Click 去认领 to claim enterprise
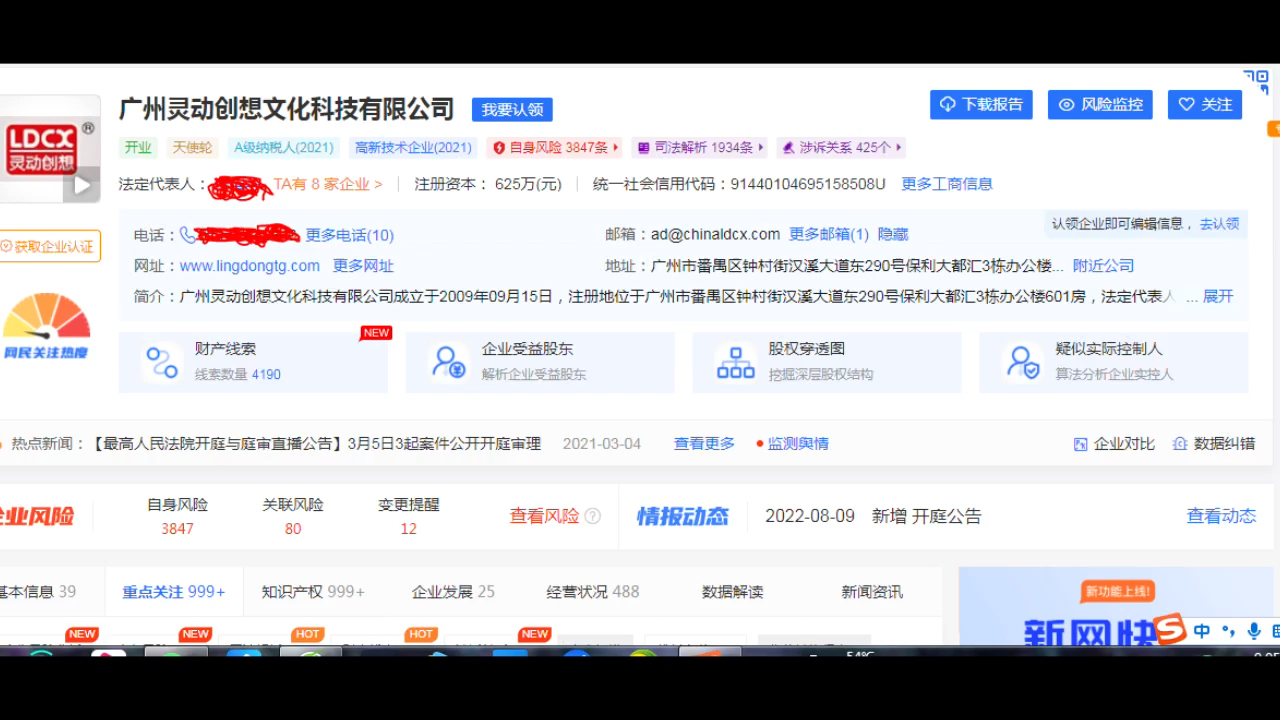This screenshot has height=720, width=1280. (x=1219, y=224)
